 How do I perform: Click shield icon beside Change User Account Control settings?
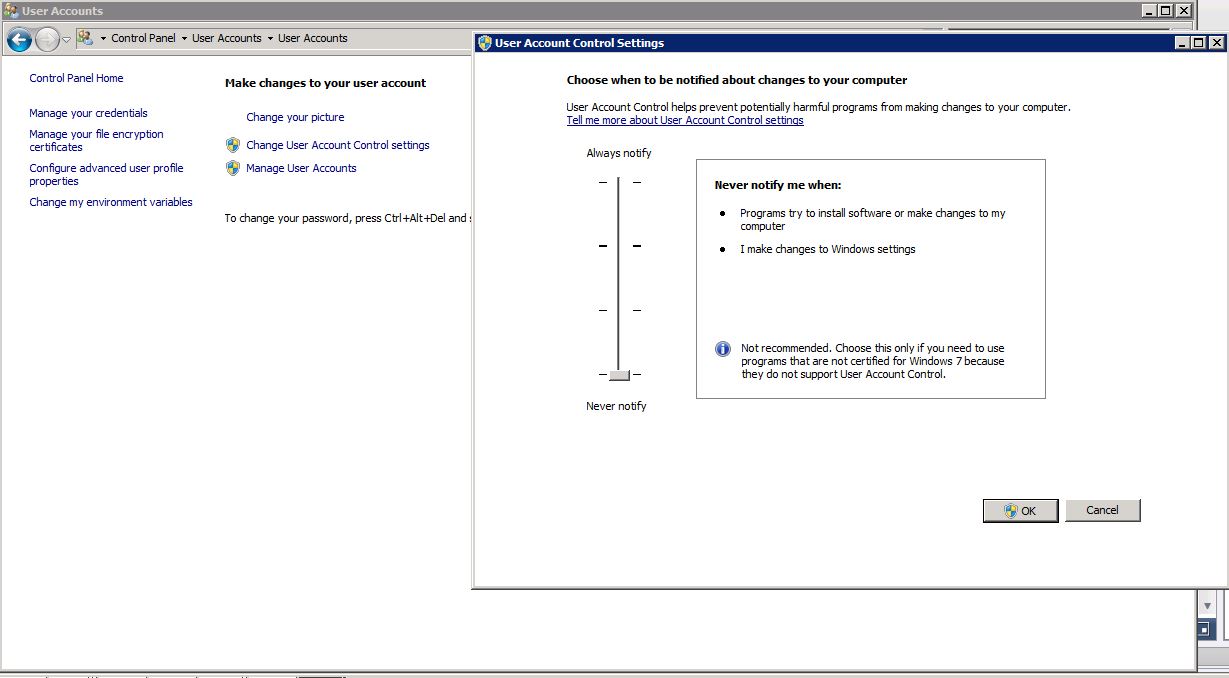click(233, 145)
